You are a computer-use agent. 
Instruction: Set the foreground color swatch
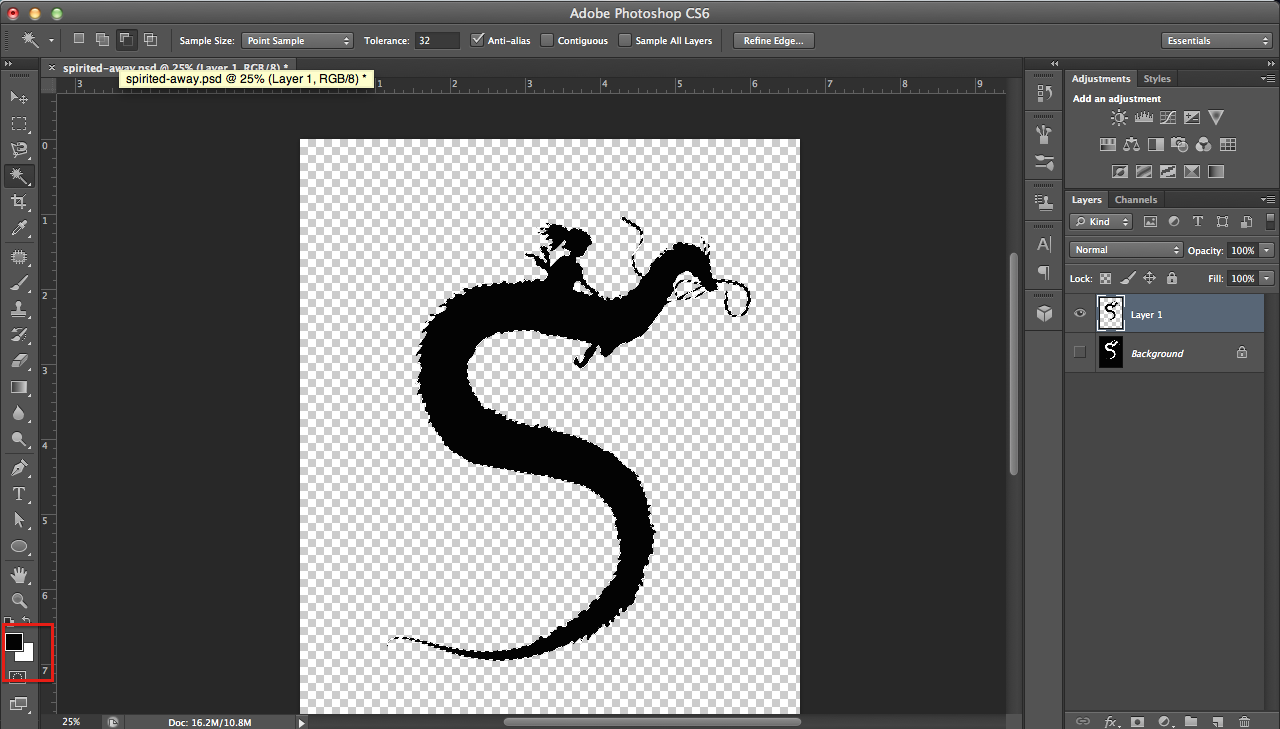pos(14,642)
